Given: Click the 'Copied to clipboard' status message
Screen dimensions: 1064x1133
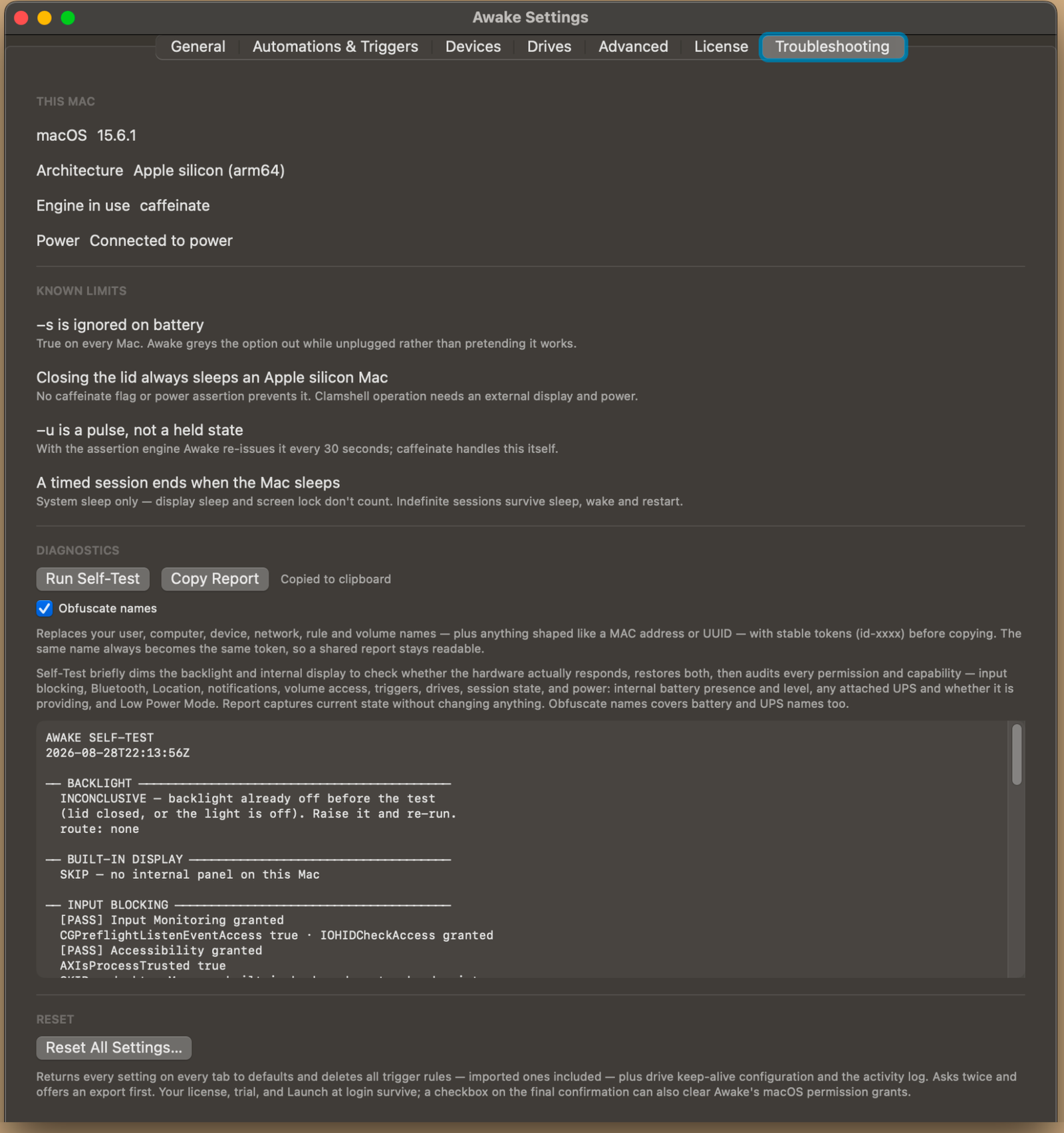Looking at the screenshot, I should point(336,579).
